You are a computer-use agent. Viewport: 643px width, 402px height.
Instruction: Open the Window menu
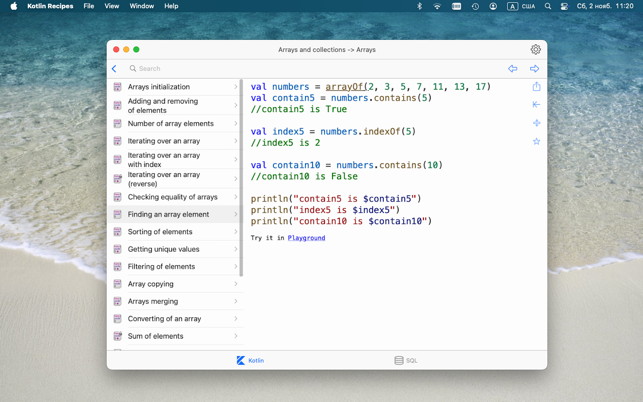point(141,6)
